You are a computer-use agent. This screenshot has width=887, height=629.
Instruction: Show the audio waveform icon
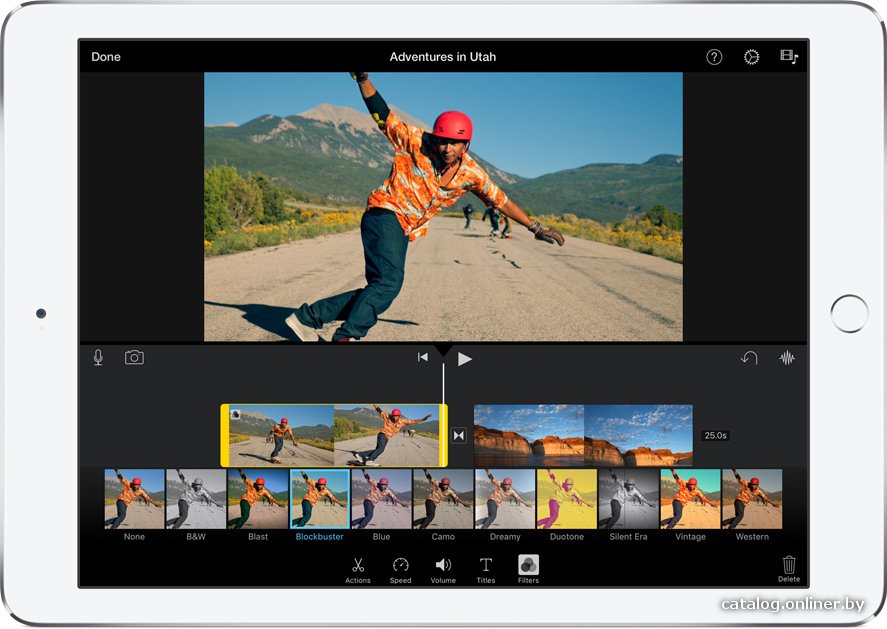coord(787,357)
